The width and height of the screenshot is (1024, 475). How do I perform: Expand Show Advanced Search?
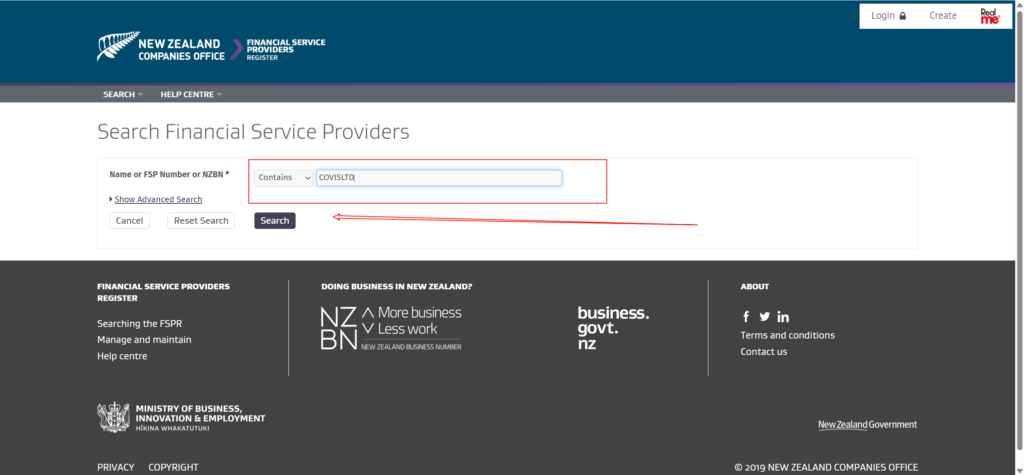158,200
